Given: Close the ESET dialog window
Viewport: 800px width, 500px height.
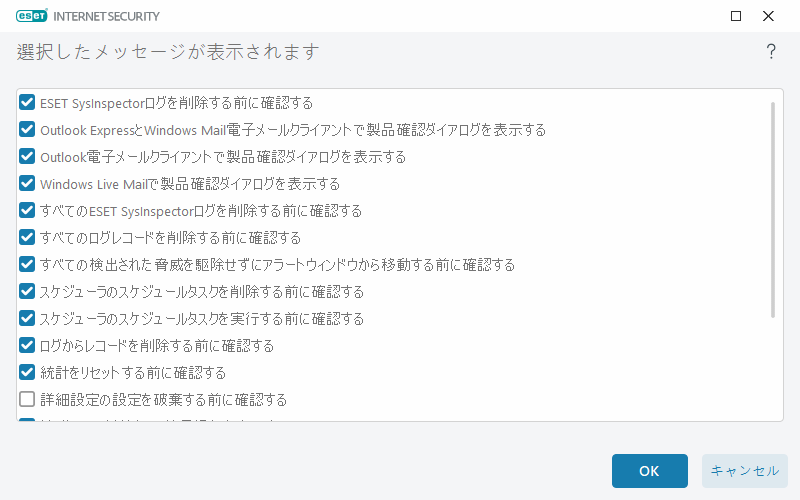Looking at the screenshot, I should (768, 16).
